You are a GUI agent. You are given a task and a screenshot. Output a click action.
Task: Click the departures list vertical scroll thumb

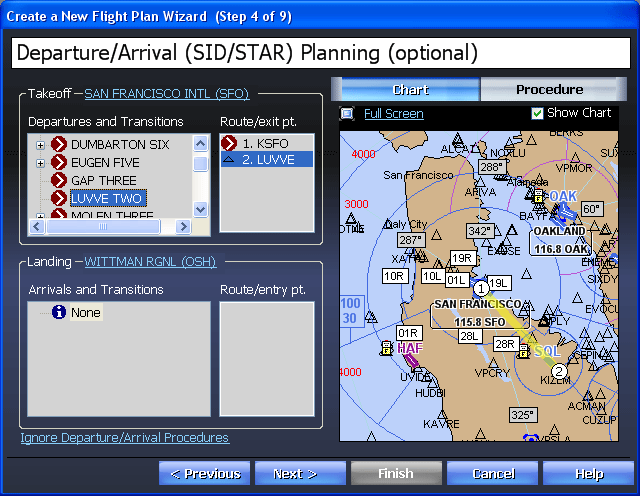(x=200, y=164)
